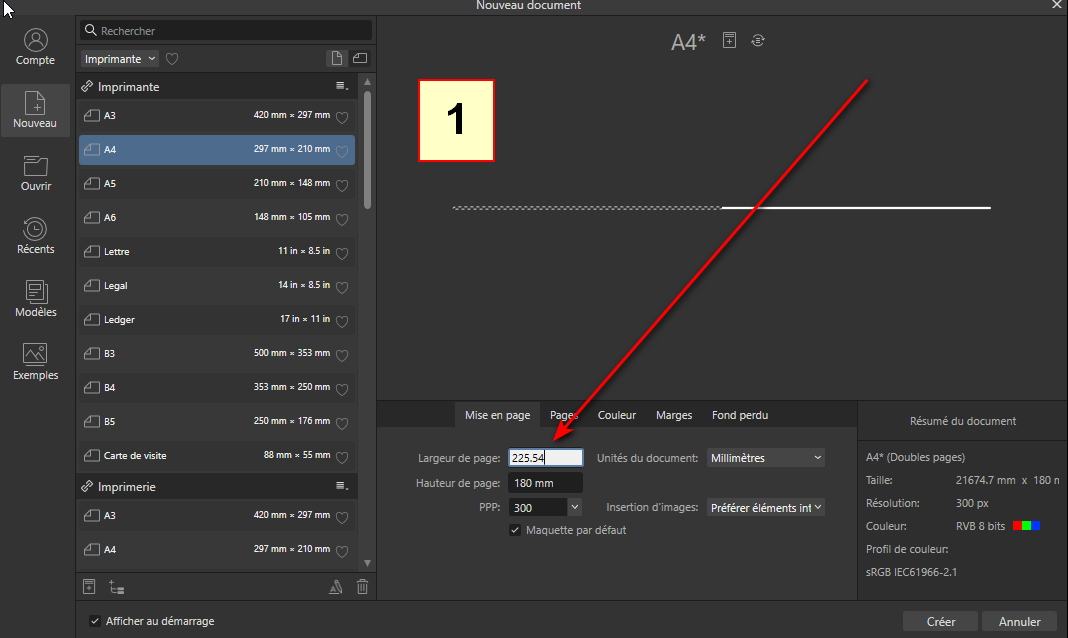The height and width of the screenshot is (638, 1068).
Task: Select the B3 500 mm × 353 mm preset
Action: [217, 353]
